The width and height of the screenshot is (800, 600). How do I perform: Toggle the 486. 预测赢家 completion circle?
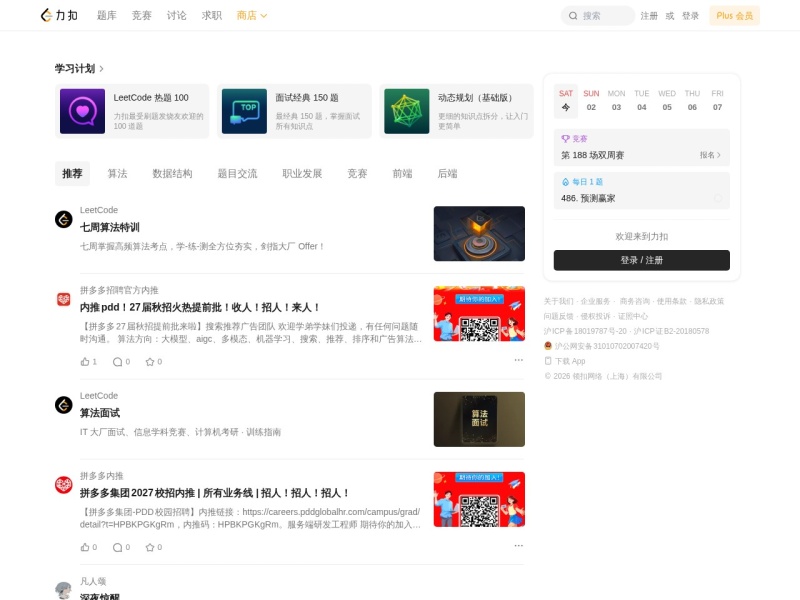(x=718, y=198)
